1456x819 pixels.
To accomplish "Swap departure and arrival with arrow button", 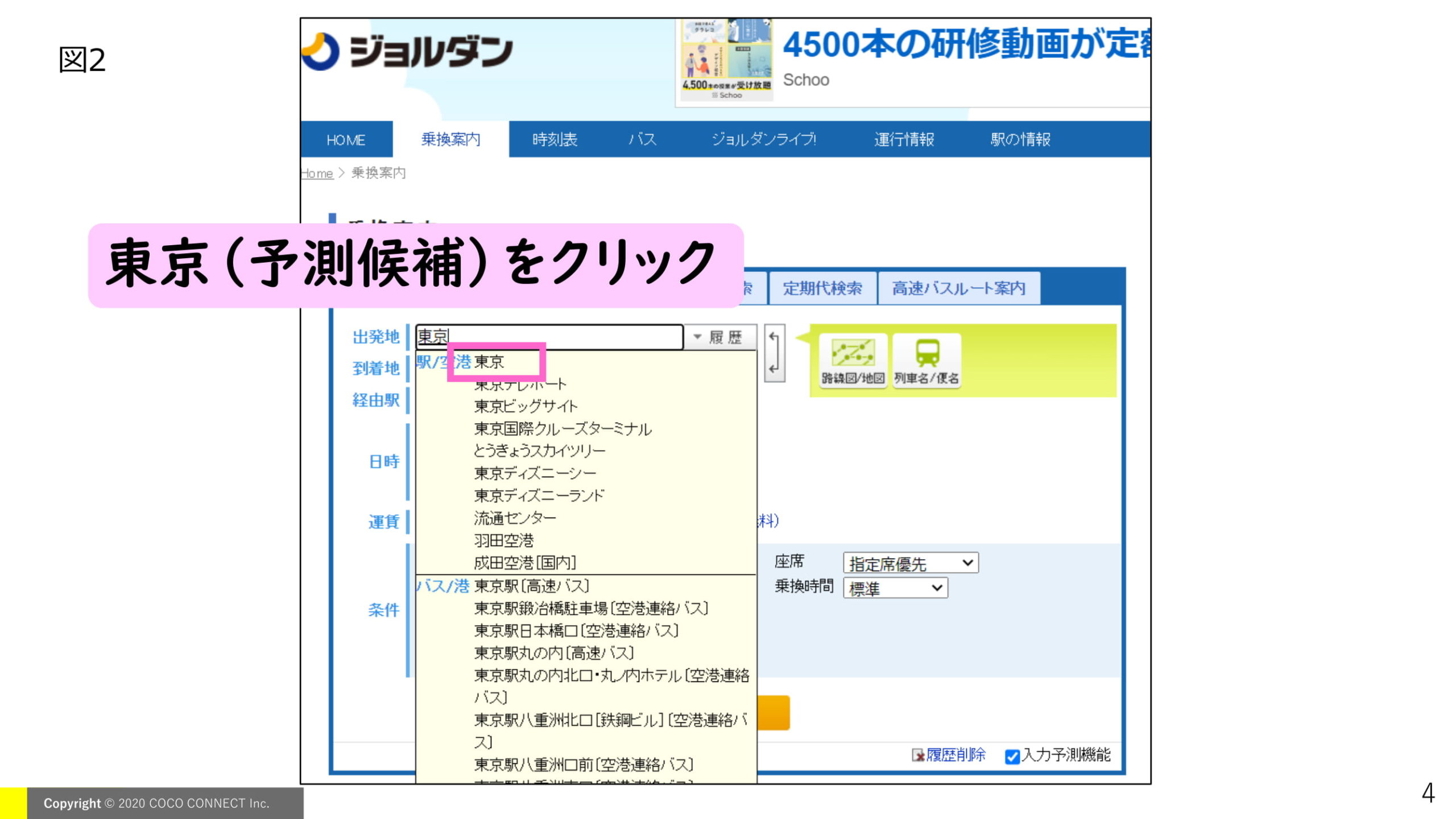I will pos(774,353).
